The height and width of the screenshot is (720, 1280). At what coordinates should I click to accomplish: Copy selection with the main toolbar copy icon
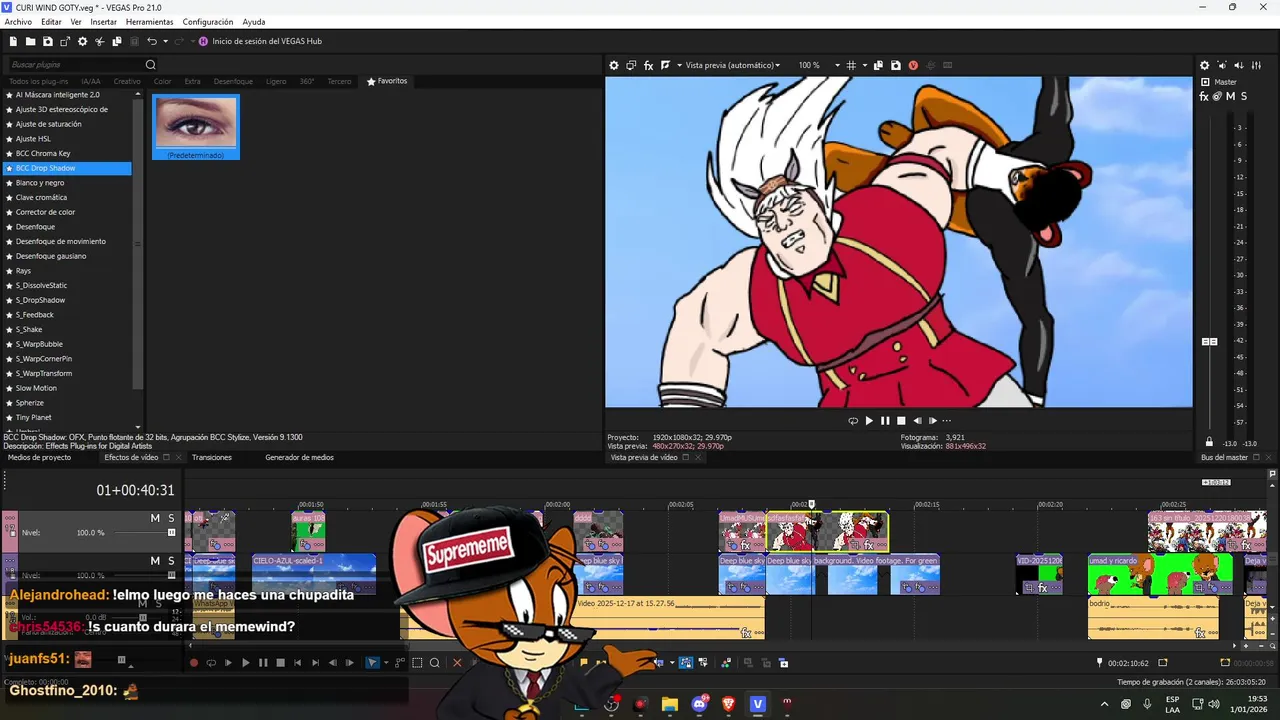coord(117,41)
